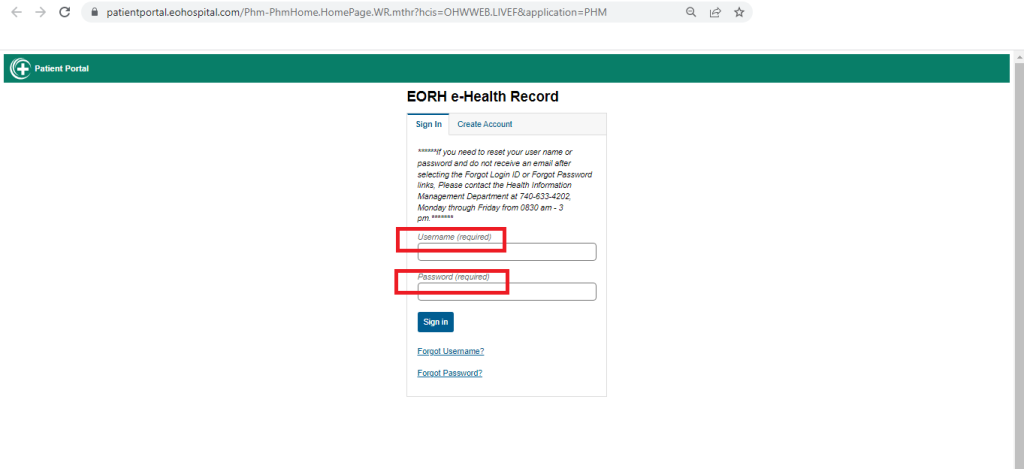The height and width of the screenshot is (469, 1024).
Task: View site info via the padlock icon
Action: click(x=94, y=12)
